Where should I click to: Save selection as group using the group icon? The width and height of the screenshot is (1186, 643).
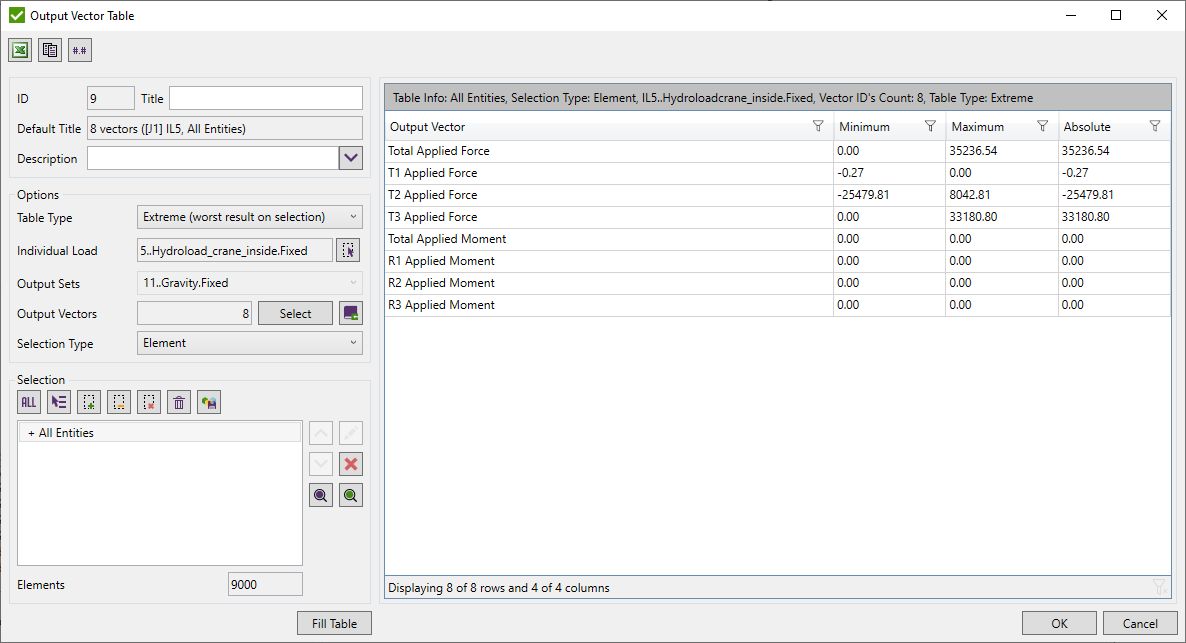tap(208, 401)
